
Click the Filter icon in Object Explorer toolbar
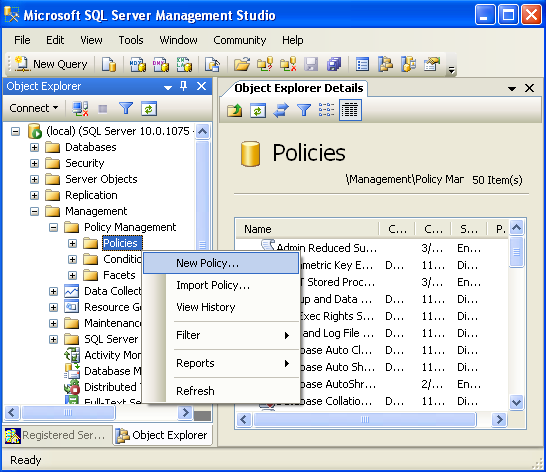(x=126, y=109)
